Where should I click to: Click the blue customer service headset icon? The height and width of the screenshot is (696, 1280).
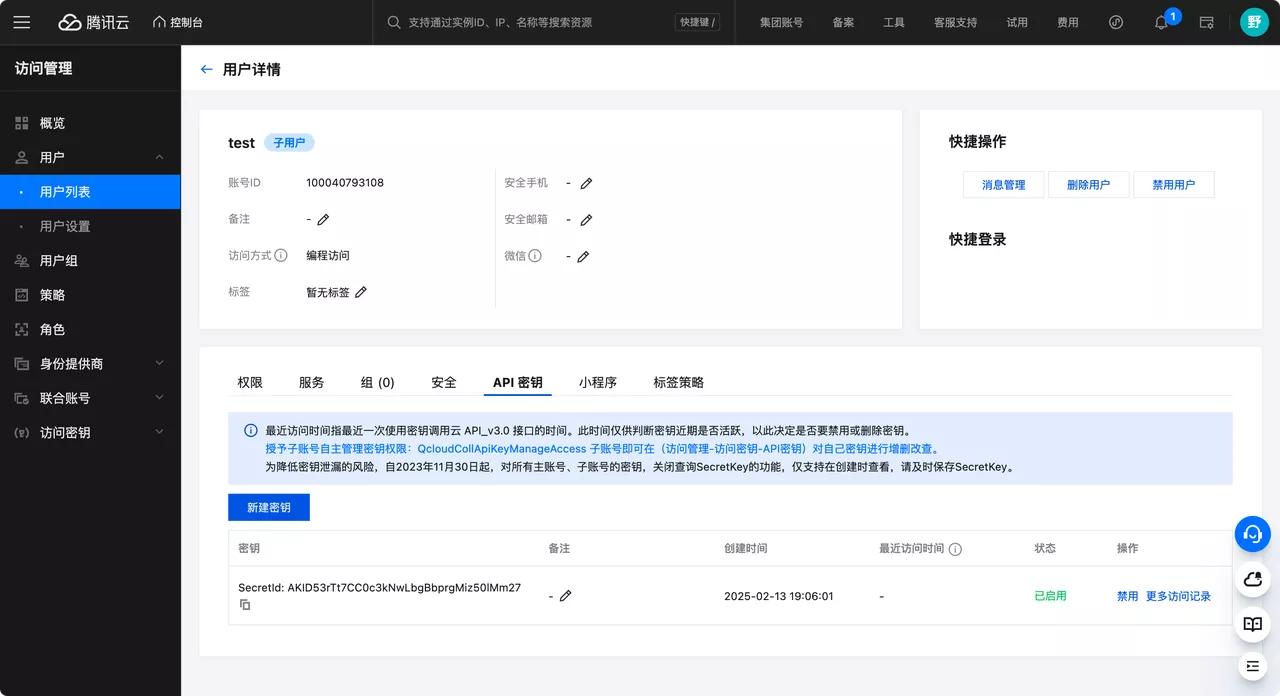[x=1252, y=534]
